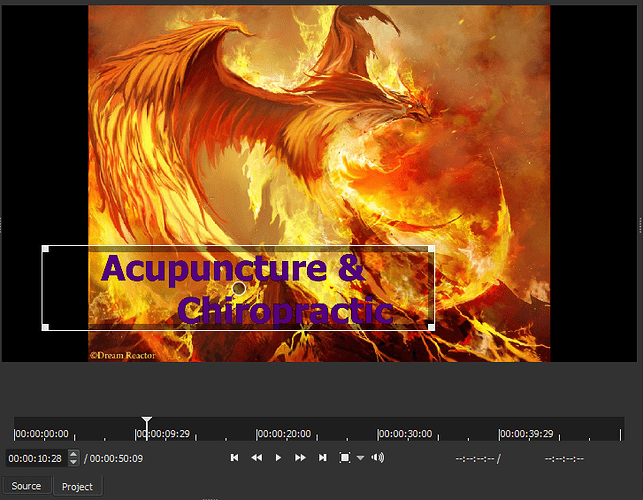This screenshot has height=500, width=643.
Task: Click the in point timecode placeholder
Action: pos(475,459)
